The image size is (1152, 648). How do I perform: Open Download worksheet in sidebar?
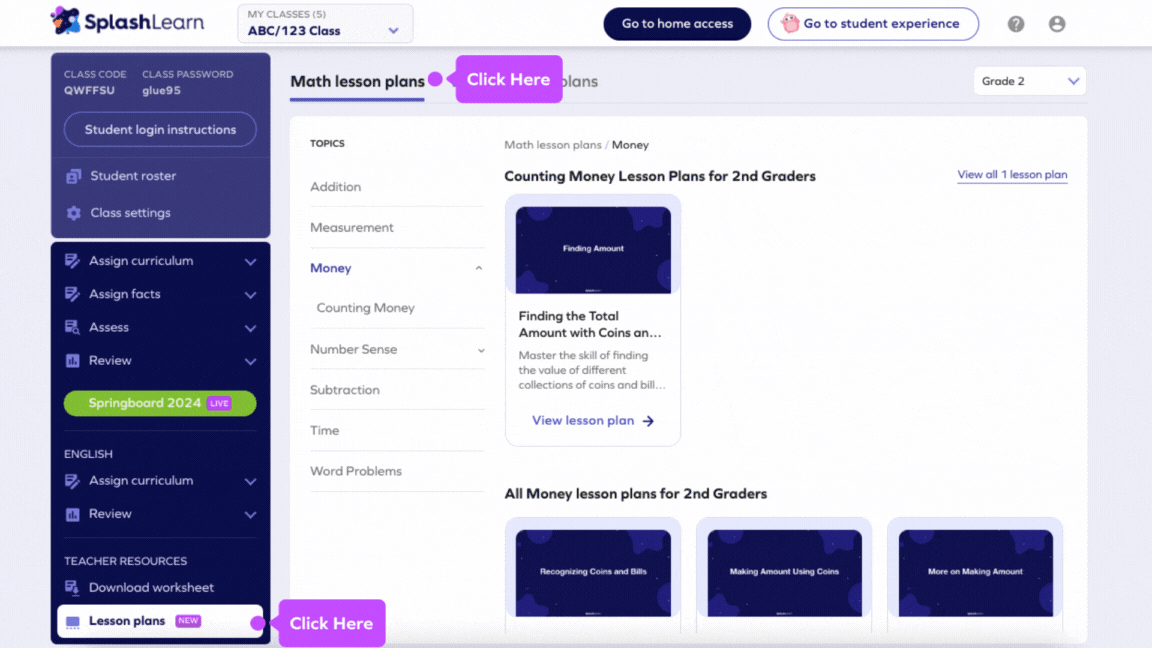point(151,588)
